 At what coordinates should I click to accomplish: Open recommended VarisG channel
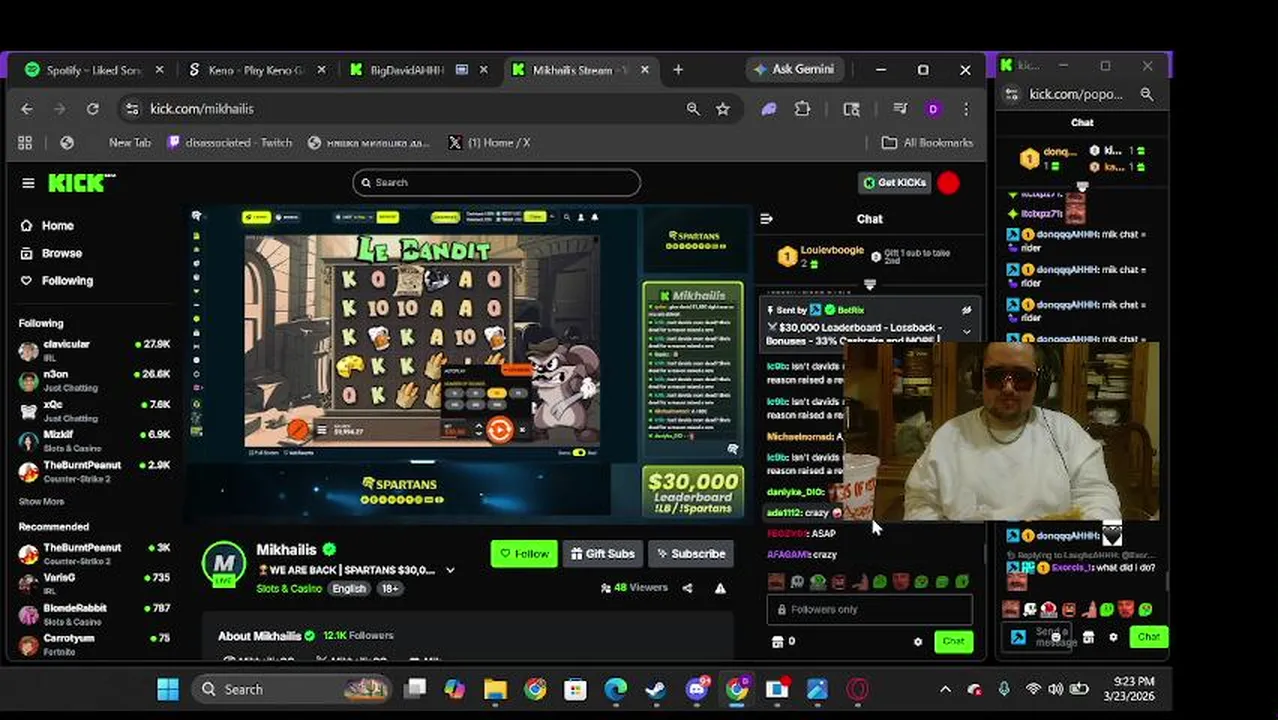click(95, 583)
